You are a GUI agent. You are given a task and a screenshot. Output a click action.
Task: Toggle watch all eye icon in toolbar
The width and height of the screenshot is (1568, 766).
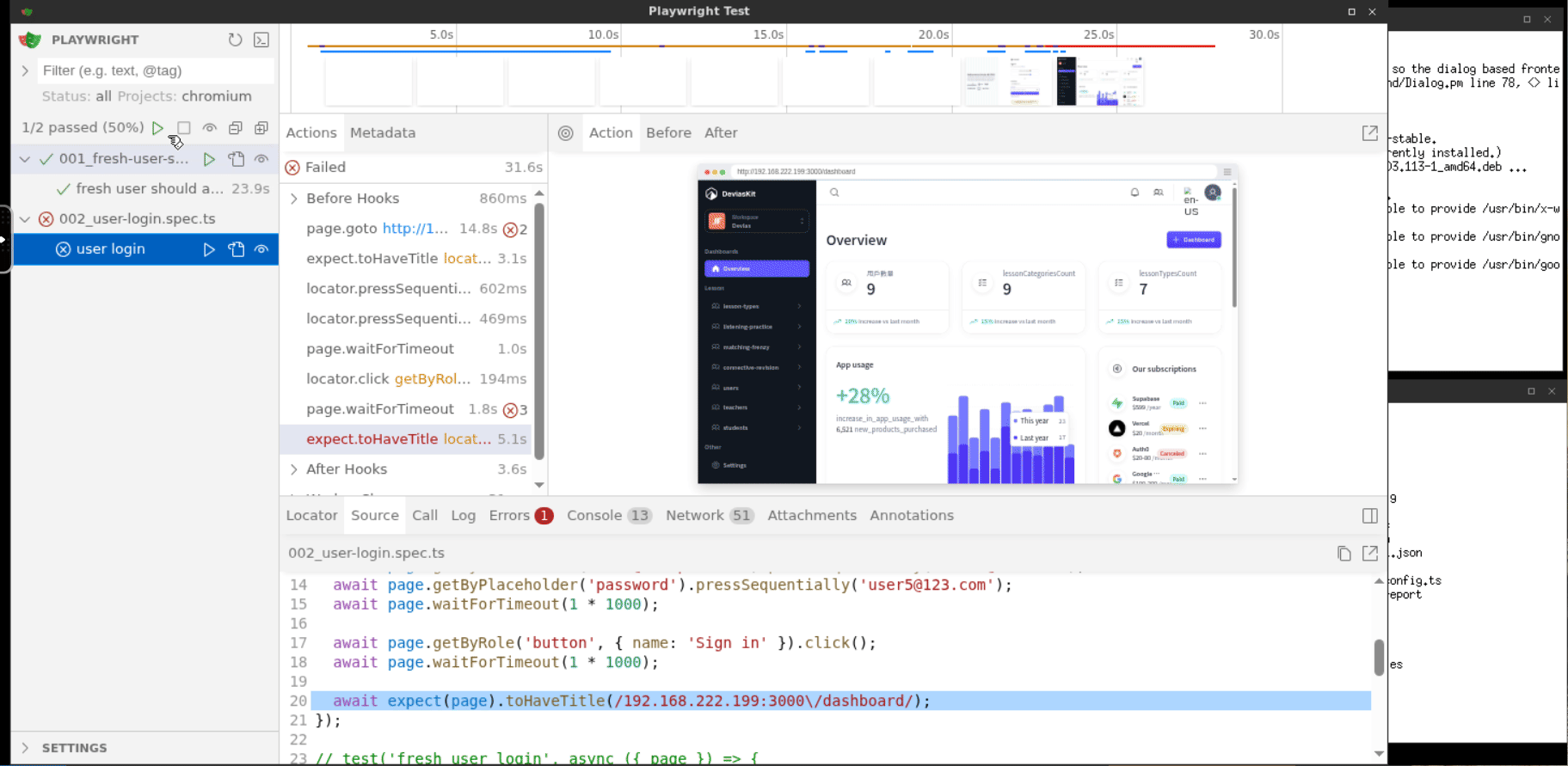[209, 128]
